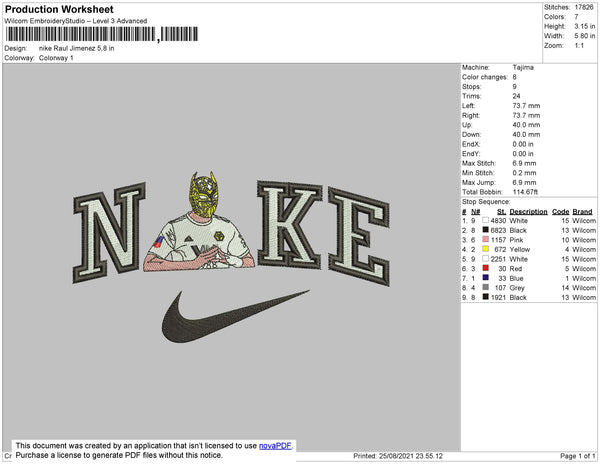Click the white swatch for 2251 stitches row
The height and width of the screenshot is (464, 600).
tap(485, 259)
